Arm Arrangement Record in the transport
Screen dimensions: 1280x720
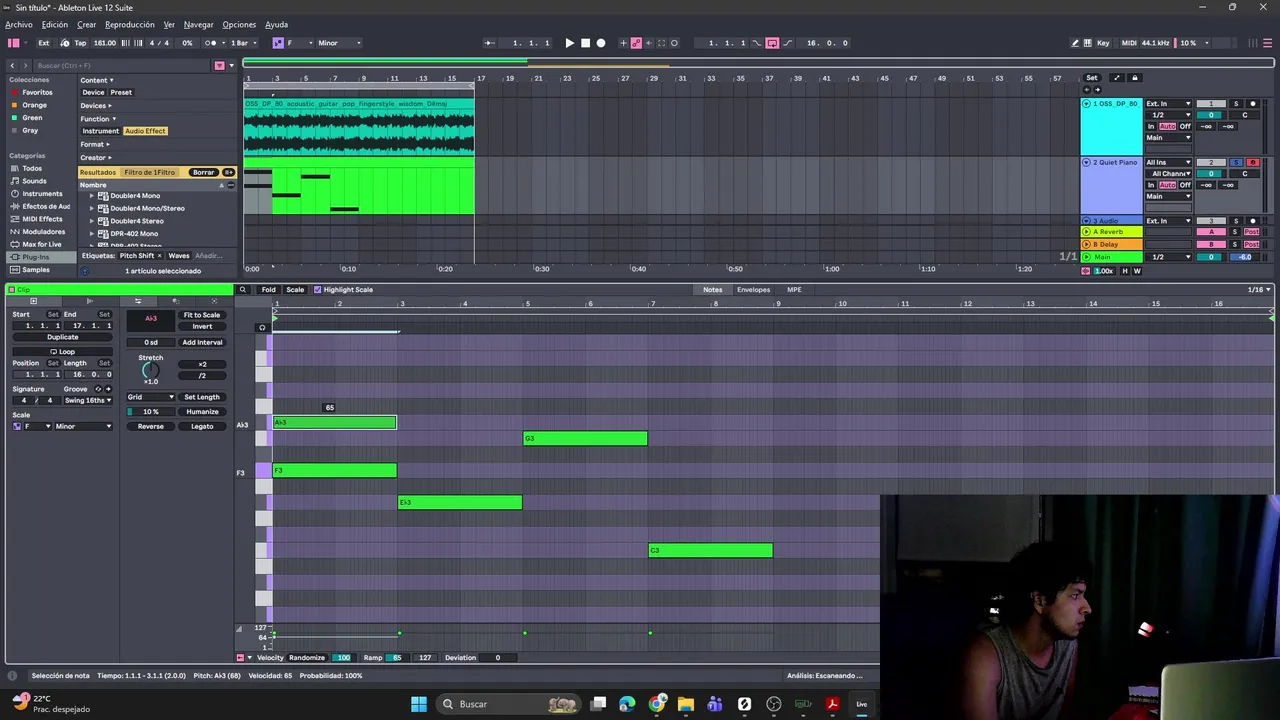(601, 43)
